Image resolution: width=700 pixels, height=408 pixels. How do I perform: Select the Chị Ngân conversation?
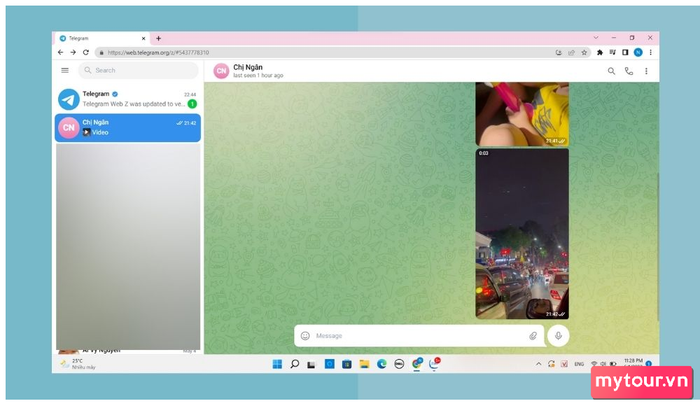click(x=128, y=128)
